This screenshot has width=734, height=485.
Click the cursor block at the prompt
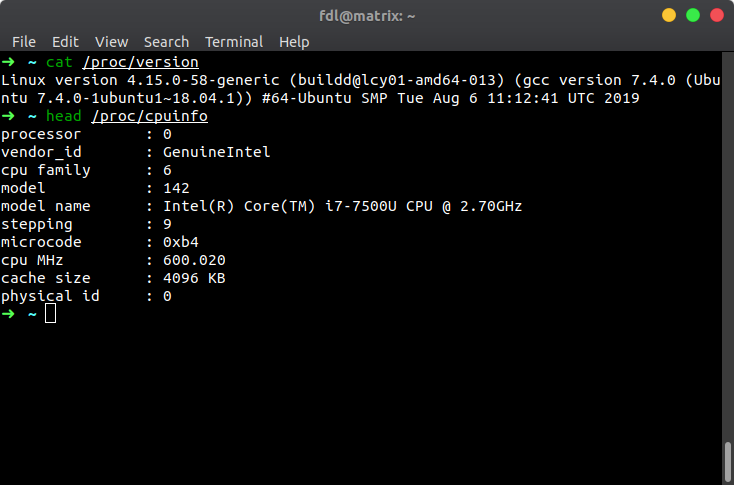point(50,313)
